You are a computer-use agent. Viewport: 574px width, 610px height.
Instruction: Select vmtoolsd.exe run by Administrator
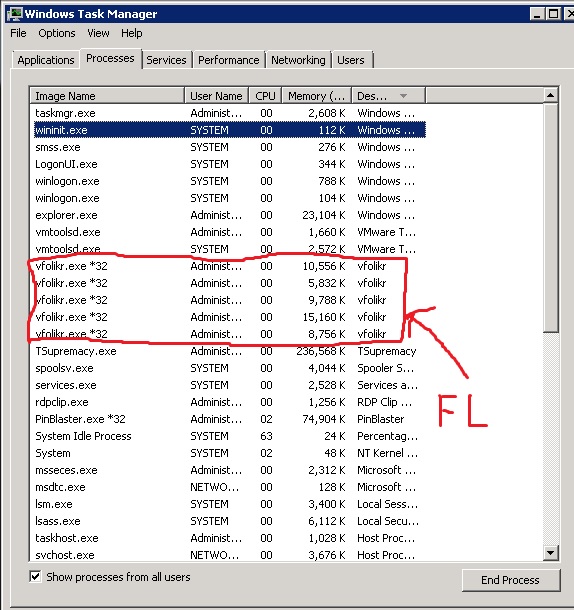(x=228, y=232)
